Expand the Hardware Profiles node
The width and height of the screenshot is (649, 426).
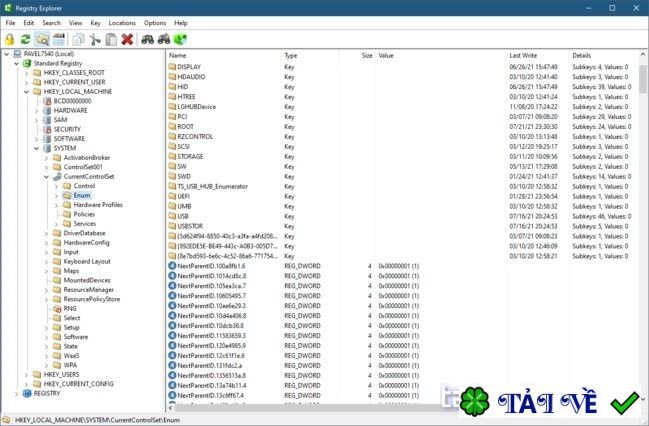[x=56, y=205]
